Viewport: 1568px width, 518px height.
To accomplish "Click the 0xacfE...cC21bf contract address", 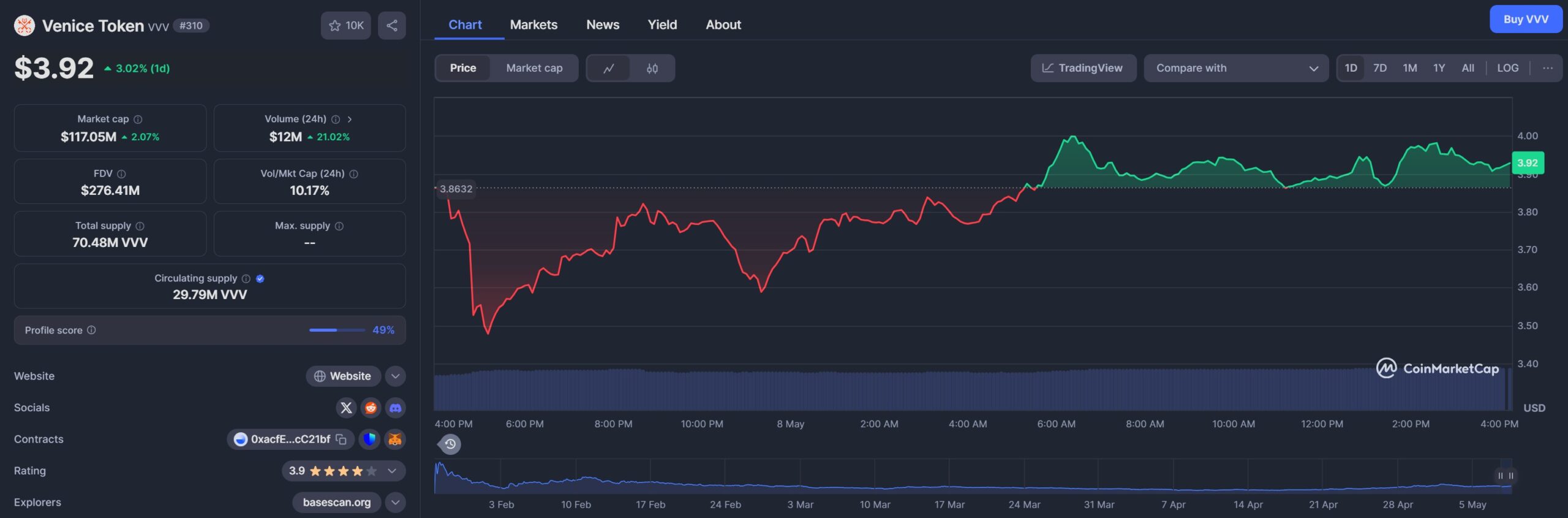I will coord(290,439).
